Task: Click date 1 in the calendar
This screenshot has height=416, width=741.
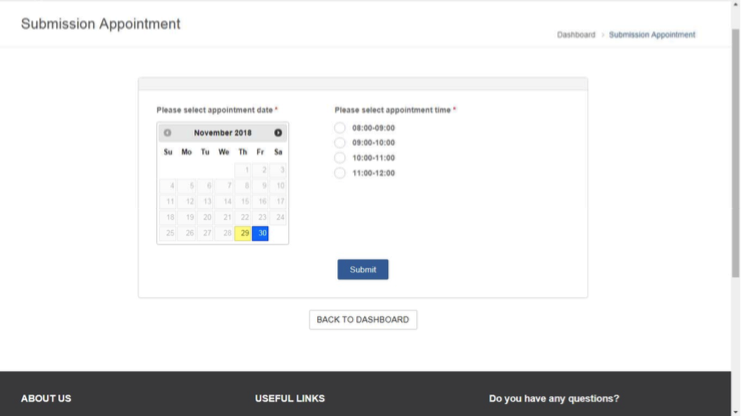Action: tap(243, 170)
